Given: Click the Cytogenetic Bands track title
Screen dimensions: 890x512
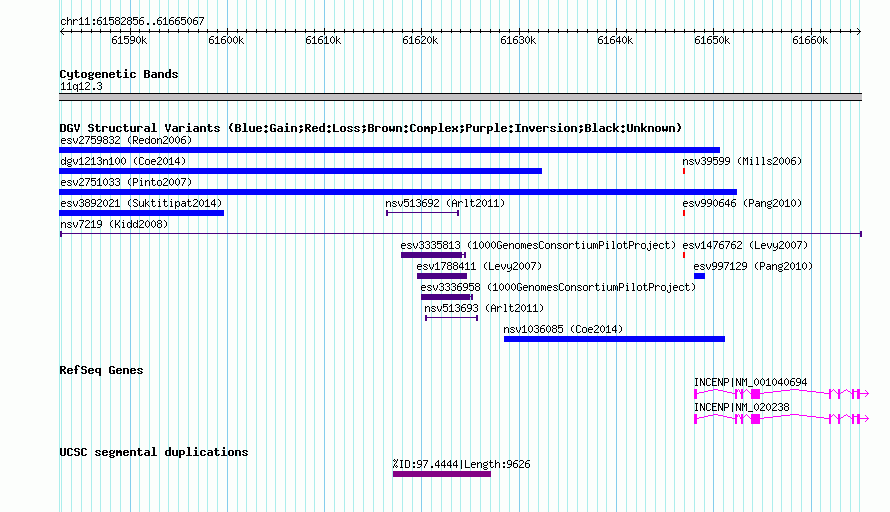Looking at the screenshot, I should coord(119,74).
